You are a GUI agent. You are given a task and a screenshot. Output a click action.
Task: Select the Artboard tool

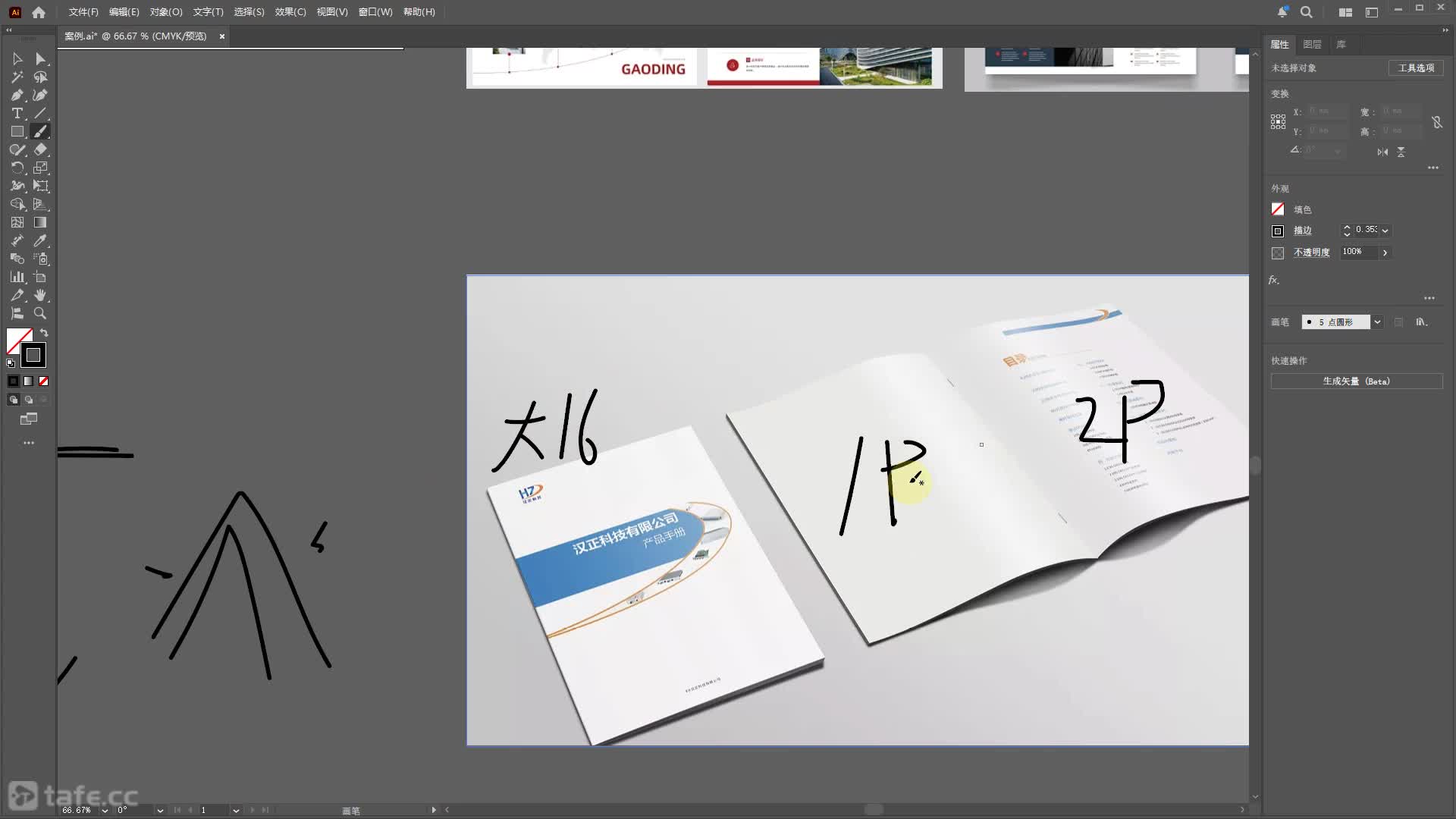40,278
